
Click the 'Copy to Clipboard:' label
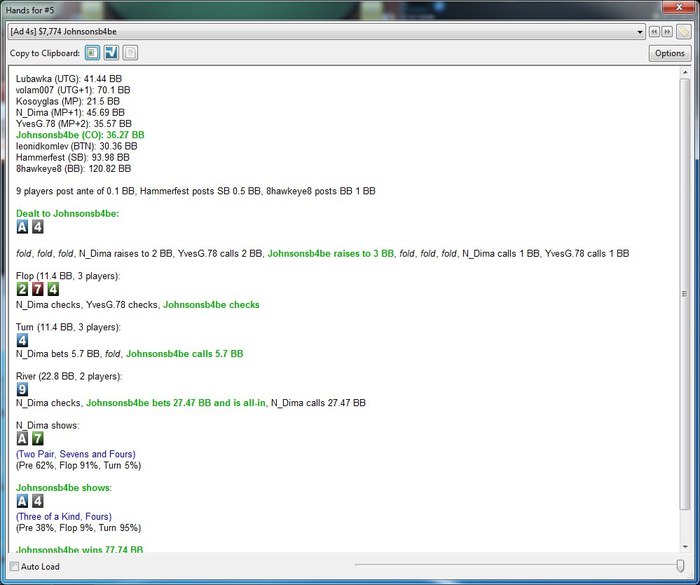[x=45, y=53]
